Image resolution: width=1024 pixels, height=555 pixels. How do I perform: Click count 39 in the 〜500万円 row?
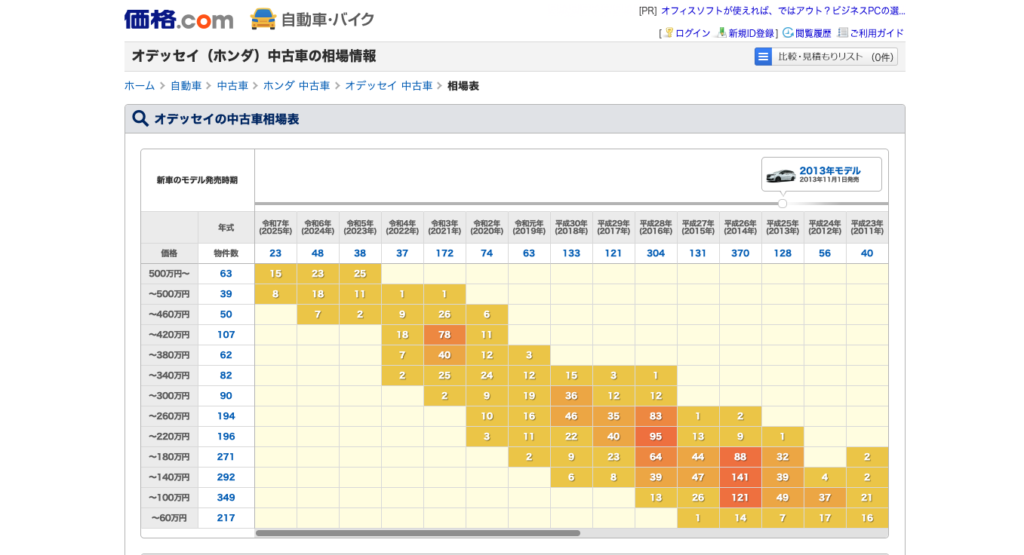(x=226, y=294)
